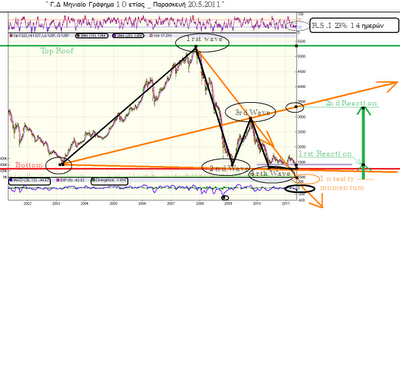This screenshot has width=400, height=373.
Task: Click the '2nd Wave' label
Action: pos(229,168)
